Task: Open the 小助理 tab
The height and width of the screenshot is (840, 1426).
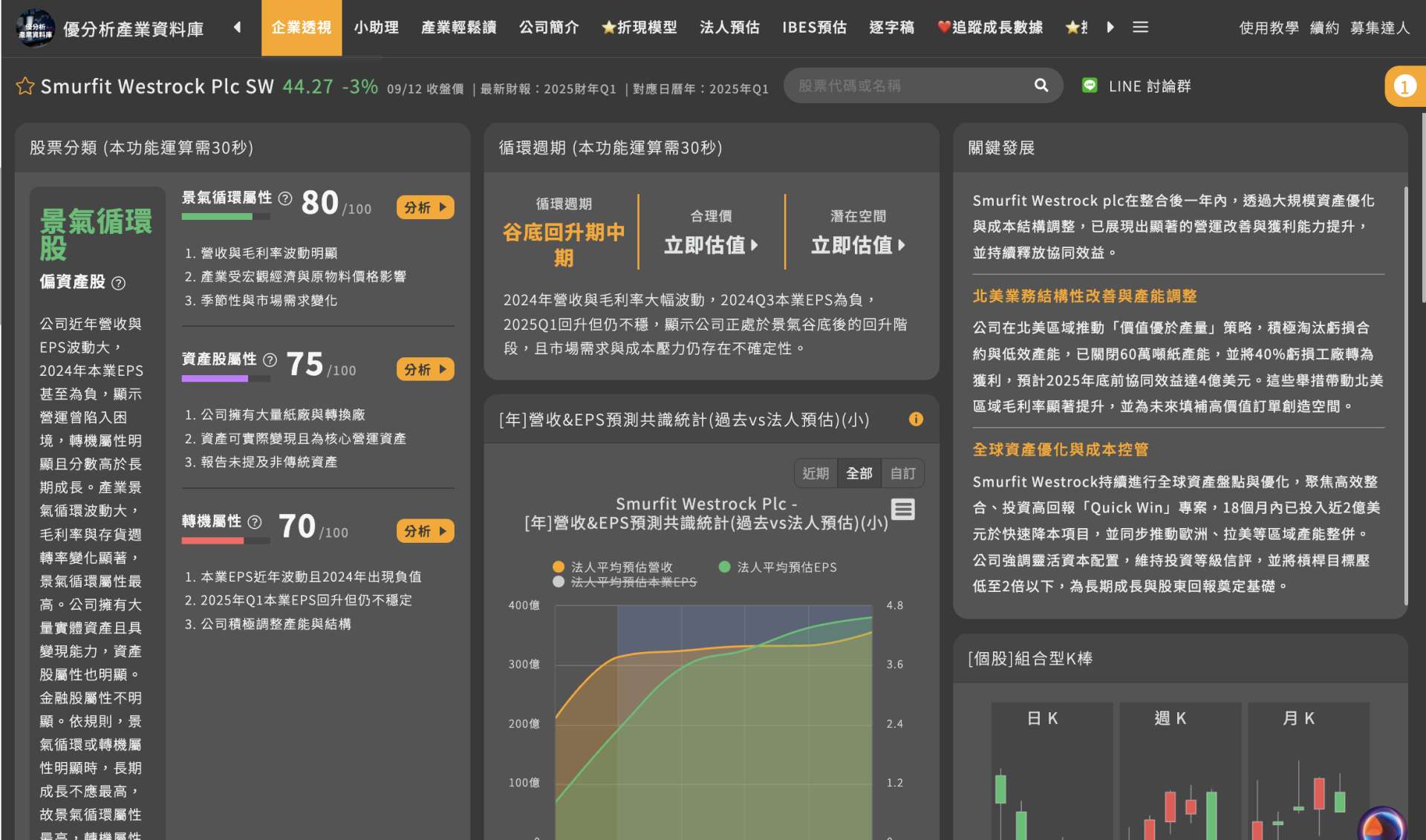Action: click(x=377, y=27)
